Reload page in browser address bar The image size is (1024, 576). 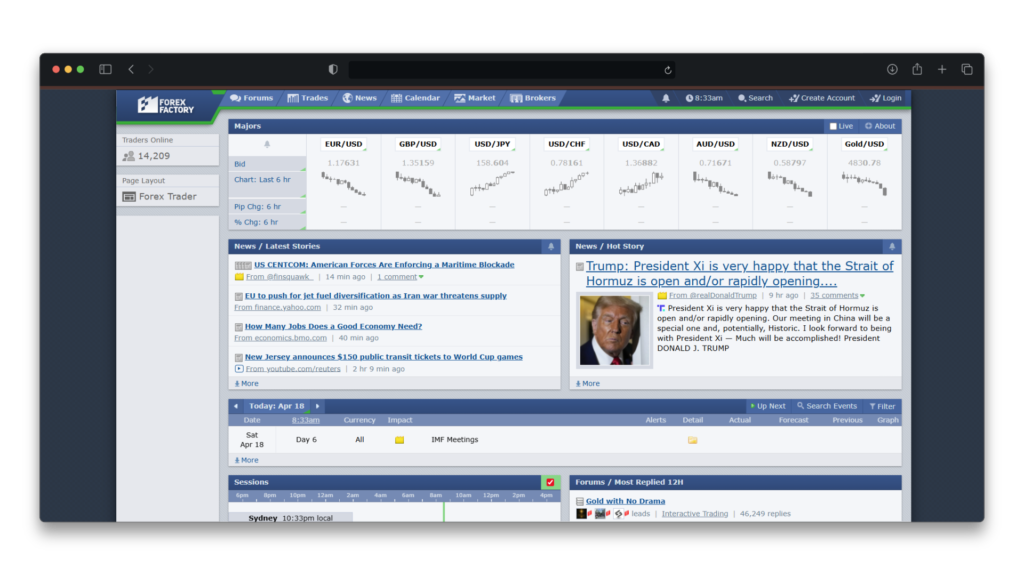coord(667,70)
